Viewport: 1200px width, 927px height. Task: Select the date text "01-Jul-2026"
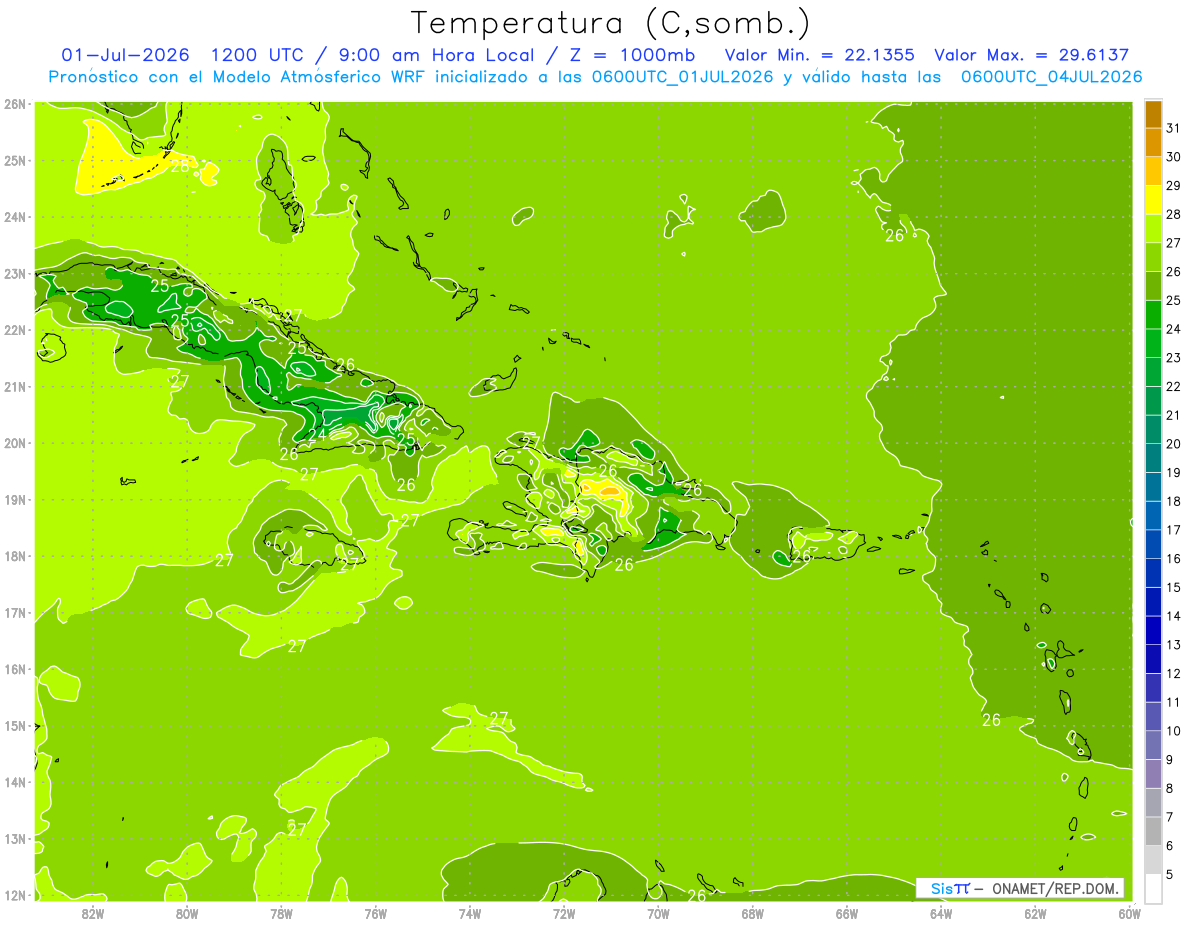point(125,55)
